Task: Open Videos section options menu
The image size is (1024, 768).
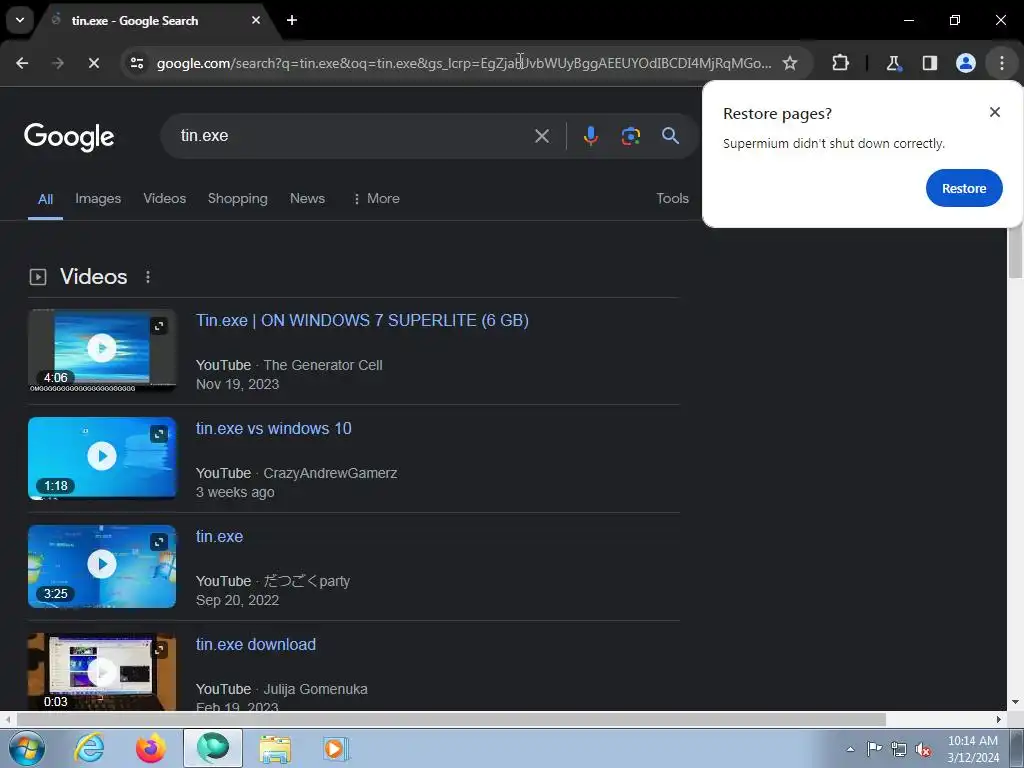Action: click(x=148, y=277)
